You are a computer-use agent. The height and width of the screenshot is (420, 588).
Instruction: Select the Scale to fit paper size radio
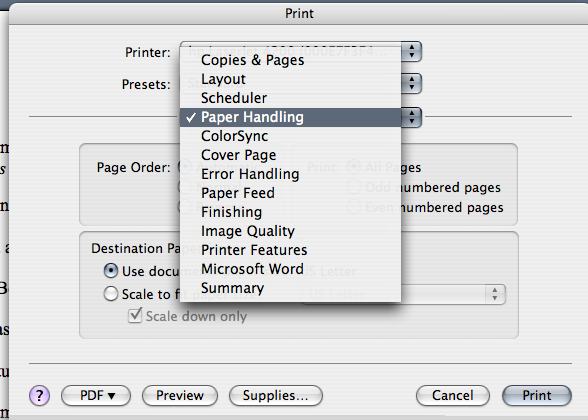111,294
